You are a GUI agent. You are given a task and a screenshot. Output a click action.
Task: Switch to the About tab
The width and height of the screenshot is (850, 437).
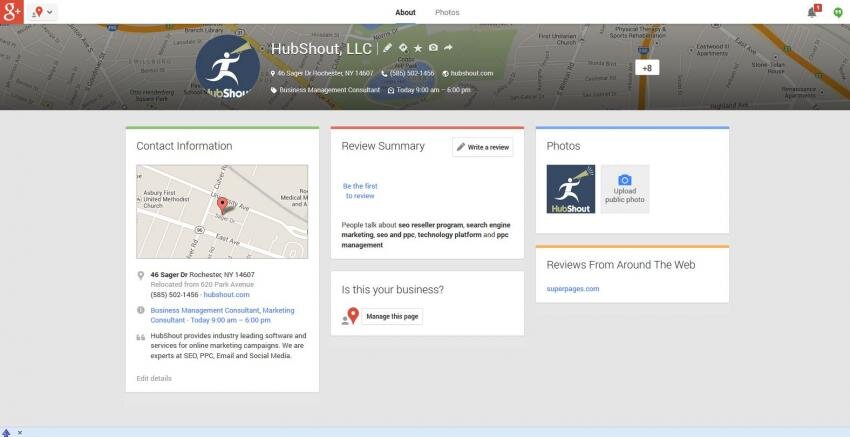405,12
